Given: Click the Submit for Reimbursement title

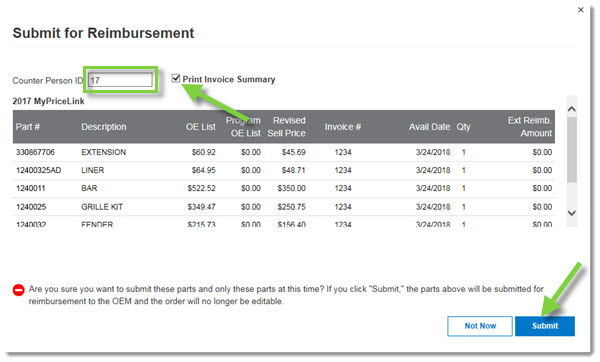Looking at the screenshot, I should coord(103,33).
